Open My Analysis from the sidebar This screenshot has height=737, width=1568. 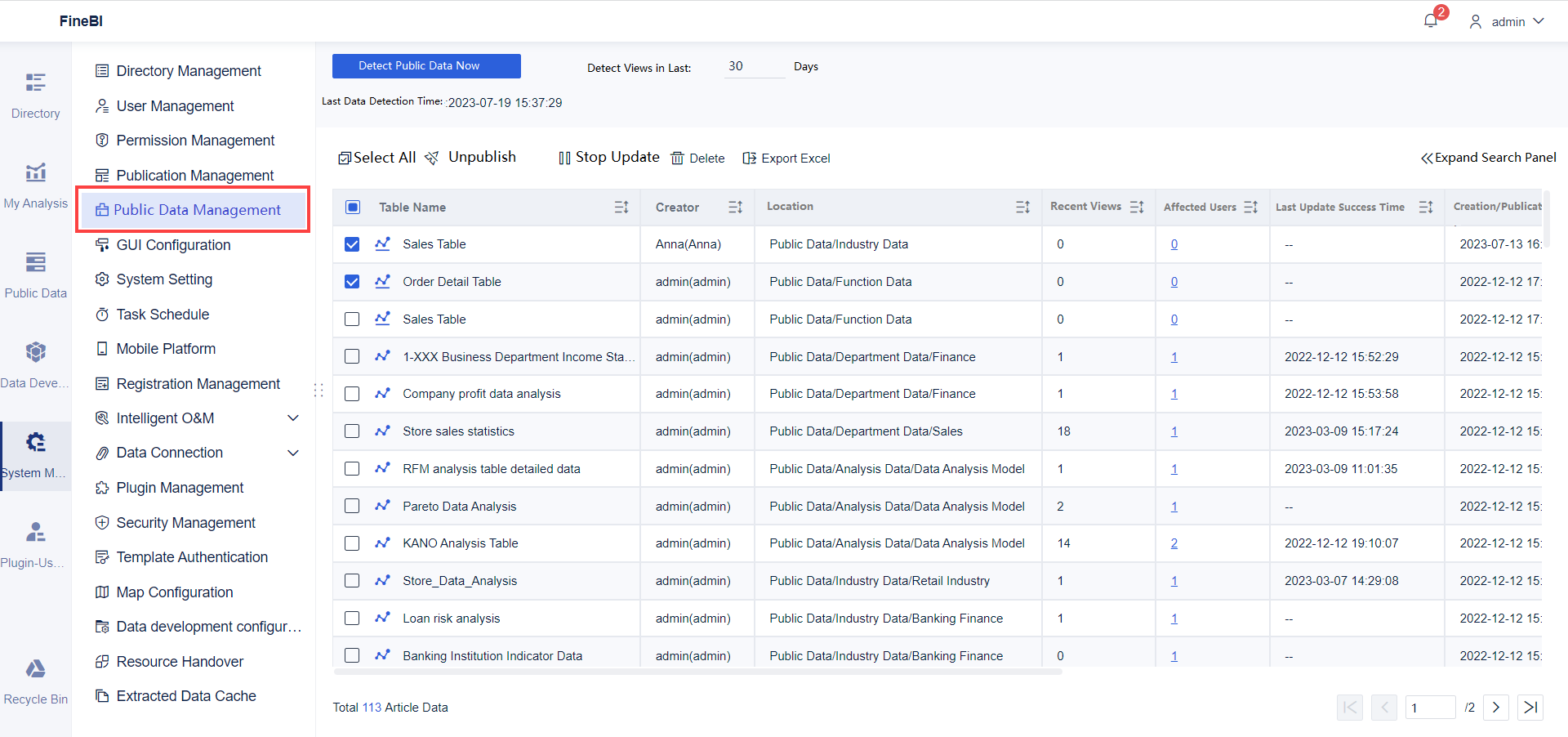pos(35,184)
